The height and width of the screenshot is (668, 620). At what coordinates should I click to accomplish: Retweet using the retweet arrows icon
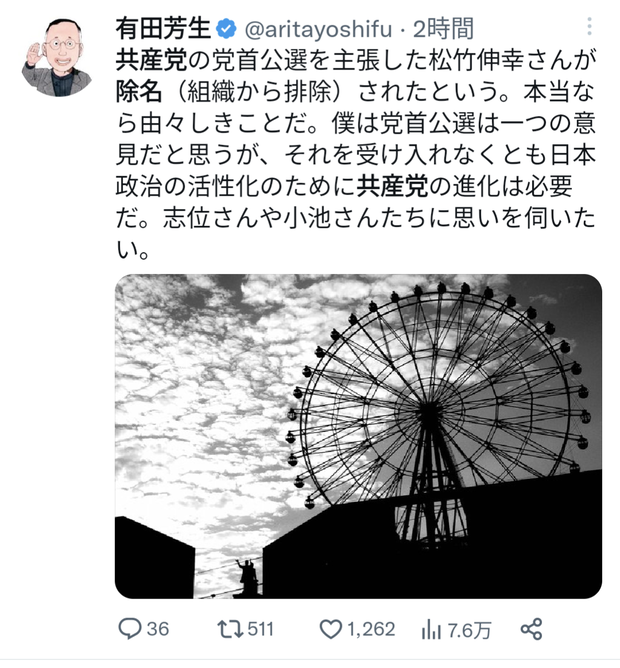click(x=230, y=629)
